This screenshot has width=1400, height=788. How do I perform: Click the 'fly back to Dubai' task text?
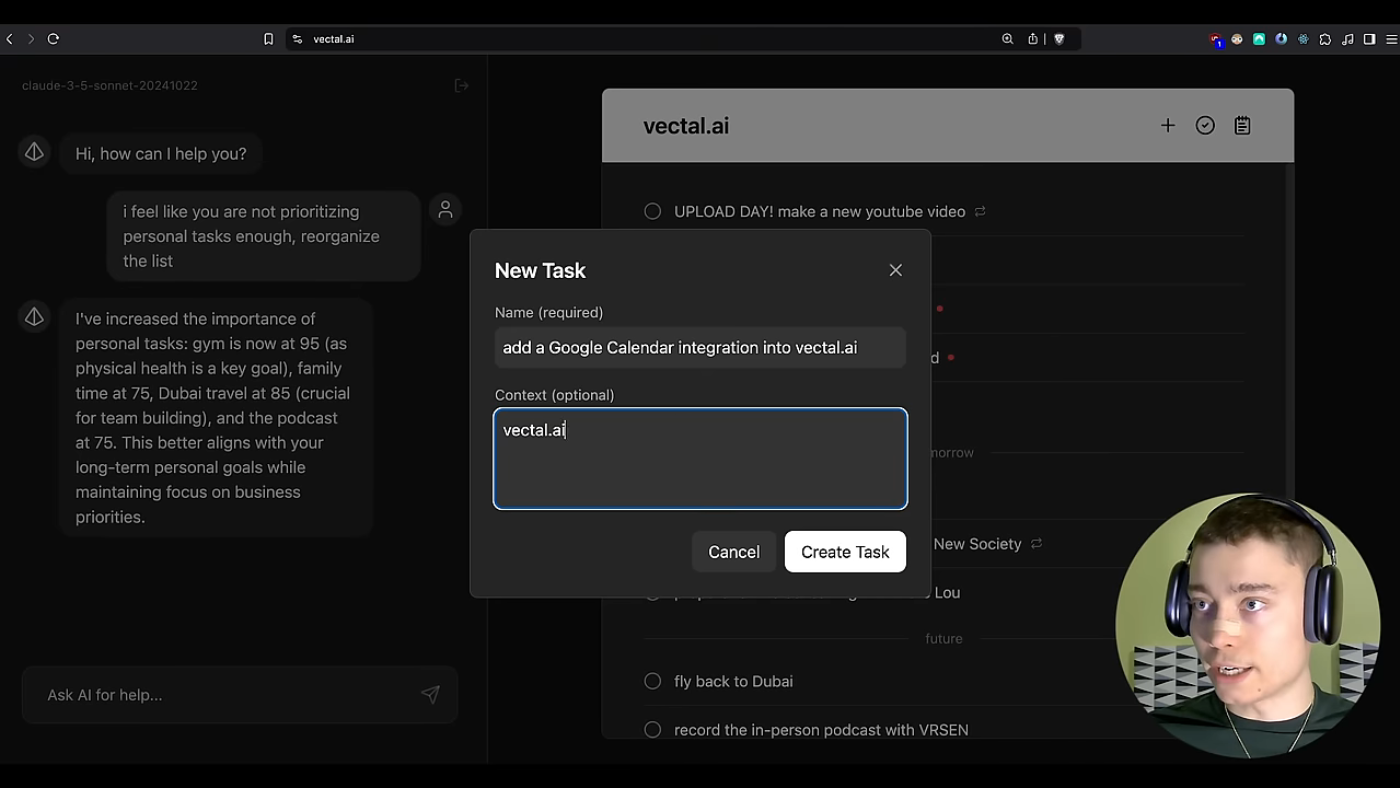click(733, 681)
